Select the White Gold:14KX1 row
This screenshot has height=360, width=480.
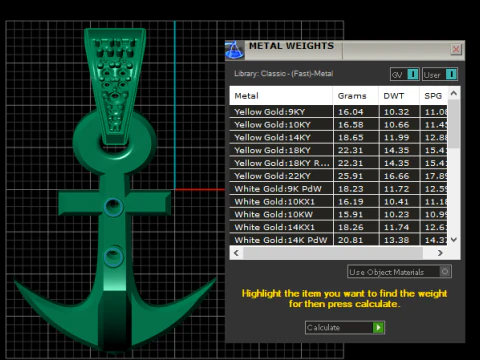point(338,227)
